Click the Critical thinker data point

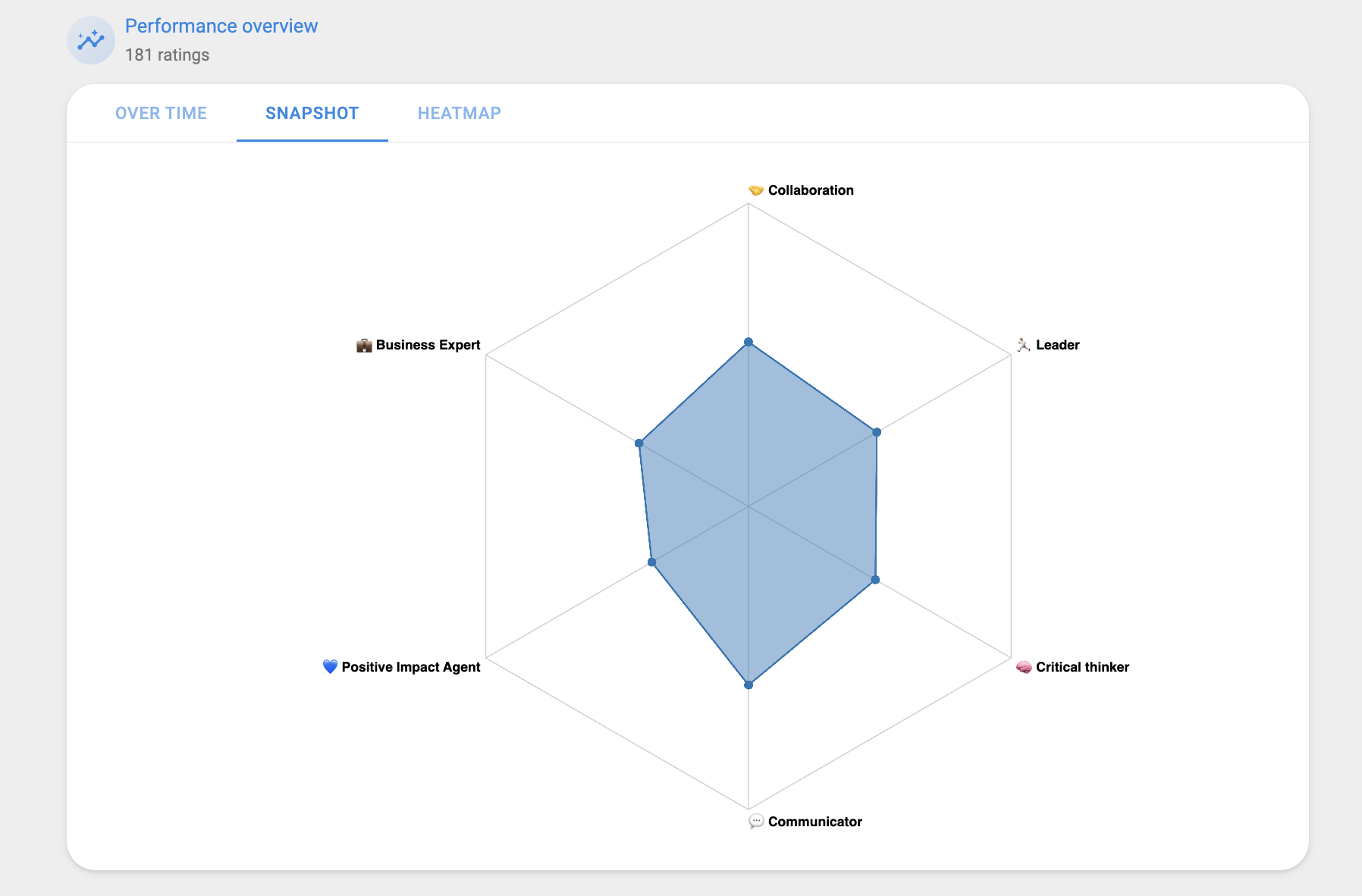point(875,580)
